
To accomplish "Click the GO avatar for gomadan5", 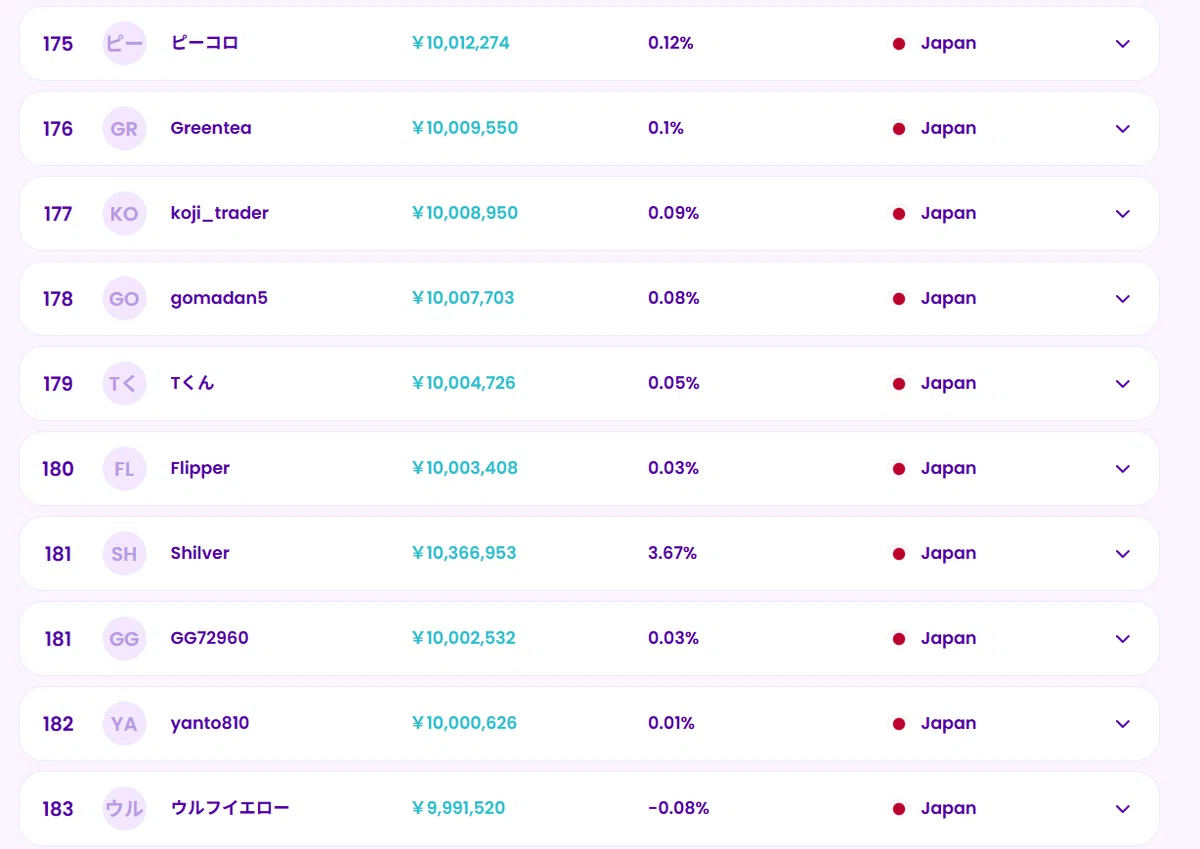I will (124, 299).
